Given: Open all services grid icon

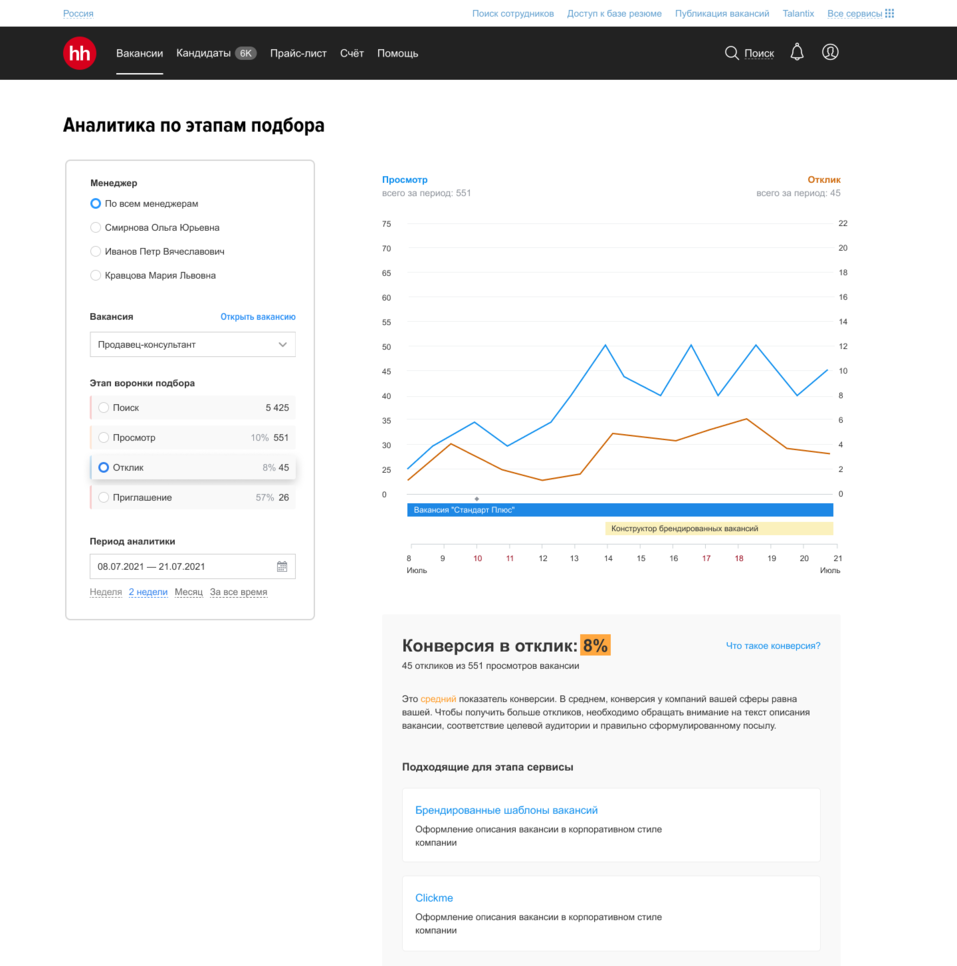Looking at the screenshot, I should click(x=890, y=14).
